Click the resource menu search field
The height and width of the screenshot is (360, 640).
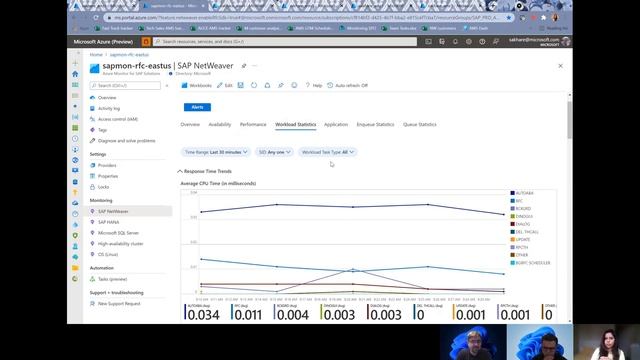[125, 85]
